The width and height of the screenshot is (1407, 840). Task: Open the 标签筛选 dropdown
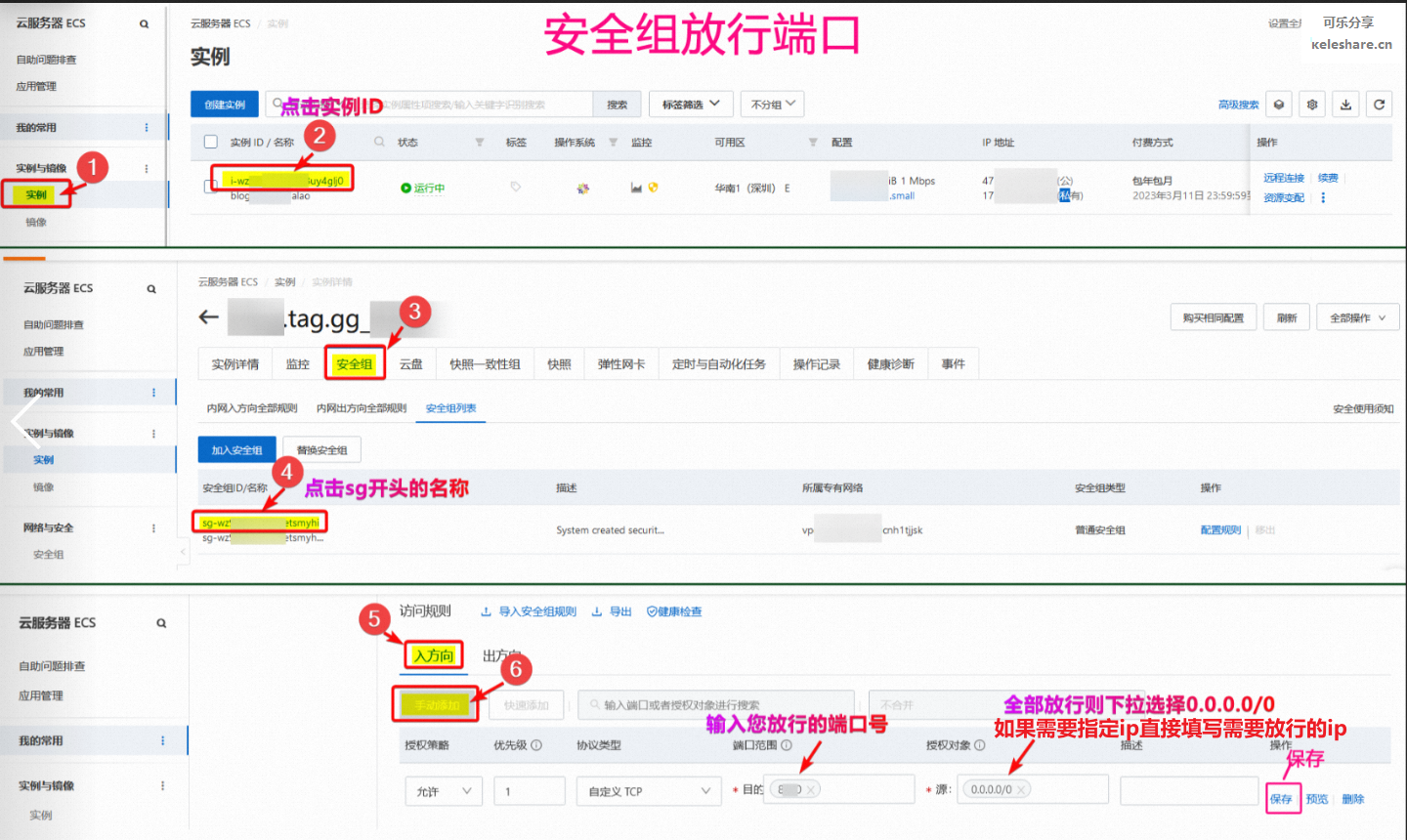691,105
